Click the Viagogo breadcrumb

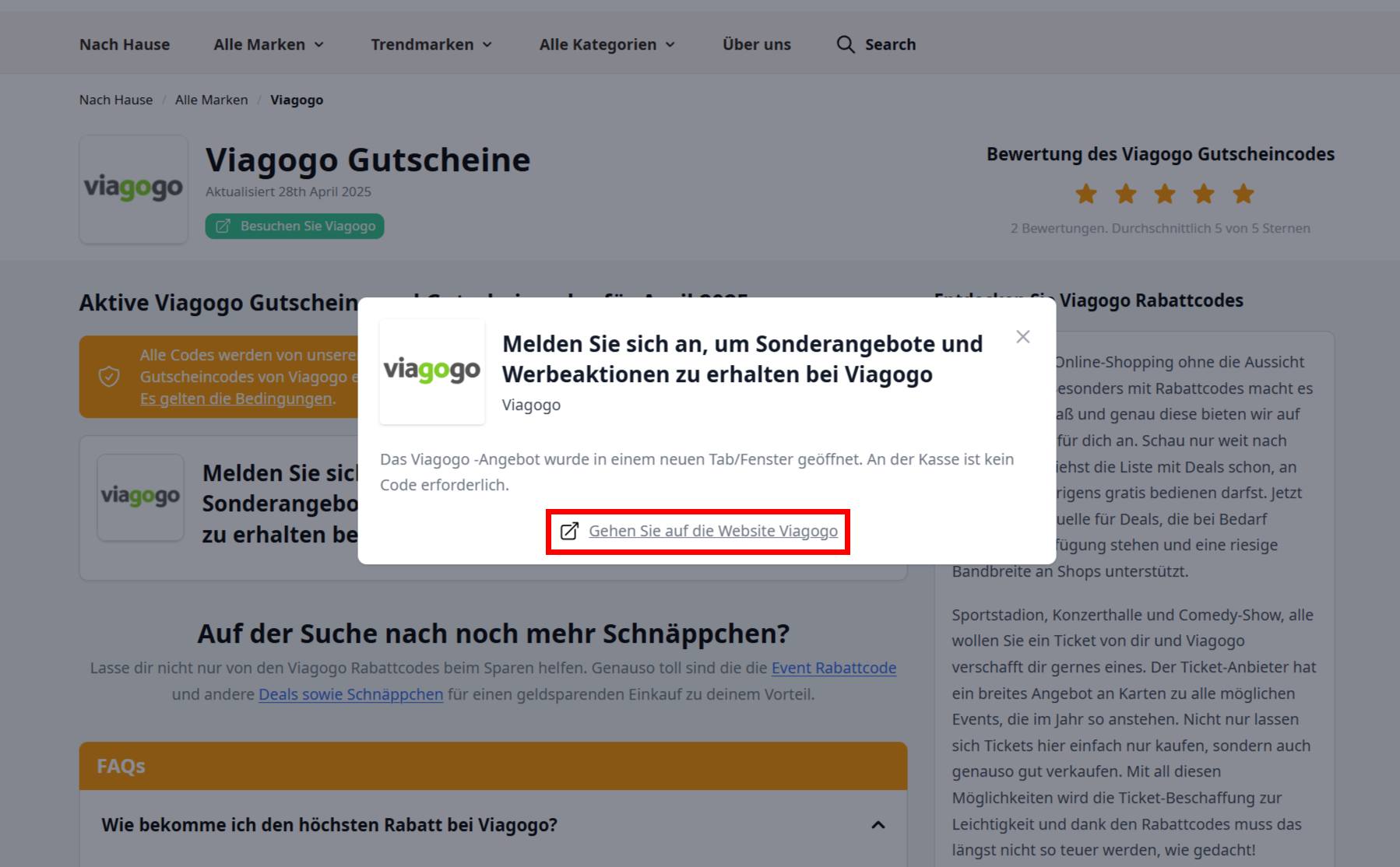297,100
